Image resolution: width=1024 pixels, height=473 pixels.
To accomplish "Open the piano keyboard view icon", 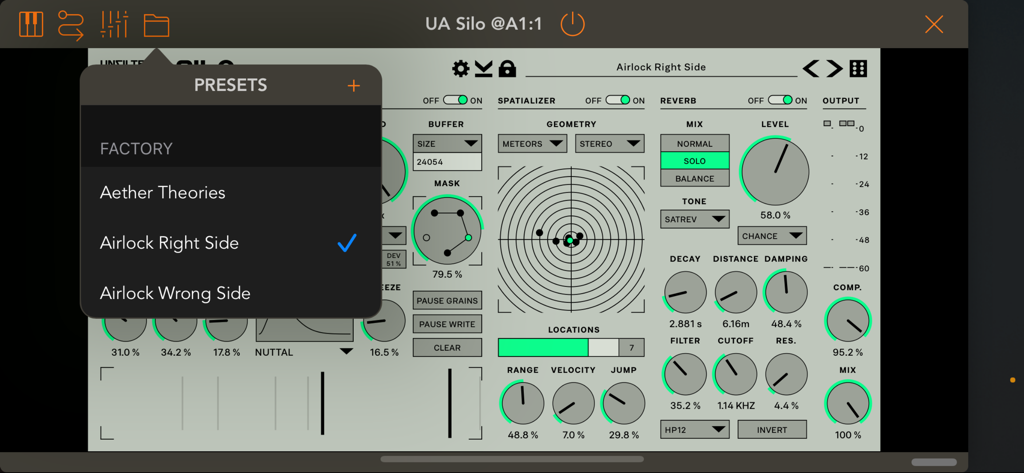I will point(31,25).
